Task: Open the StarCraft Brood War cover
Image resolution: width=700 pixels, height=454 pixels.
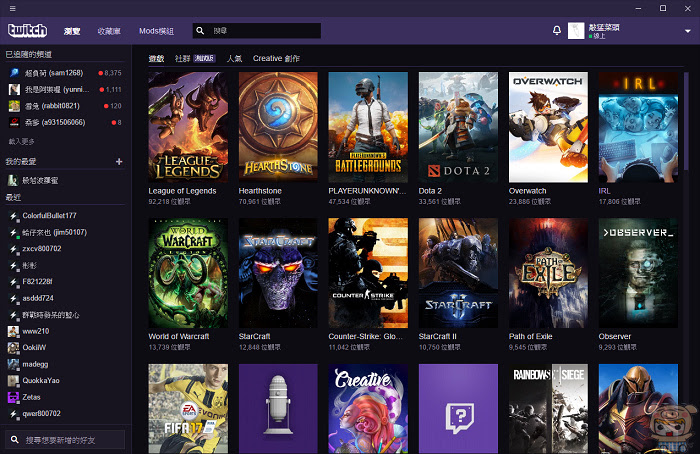Action: click(x=278, y=273)
